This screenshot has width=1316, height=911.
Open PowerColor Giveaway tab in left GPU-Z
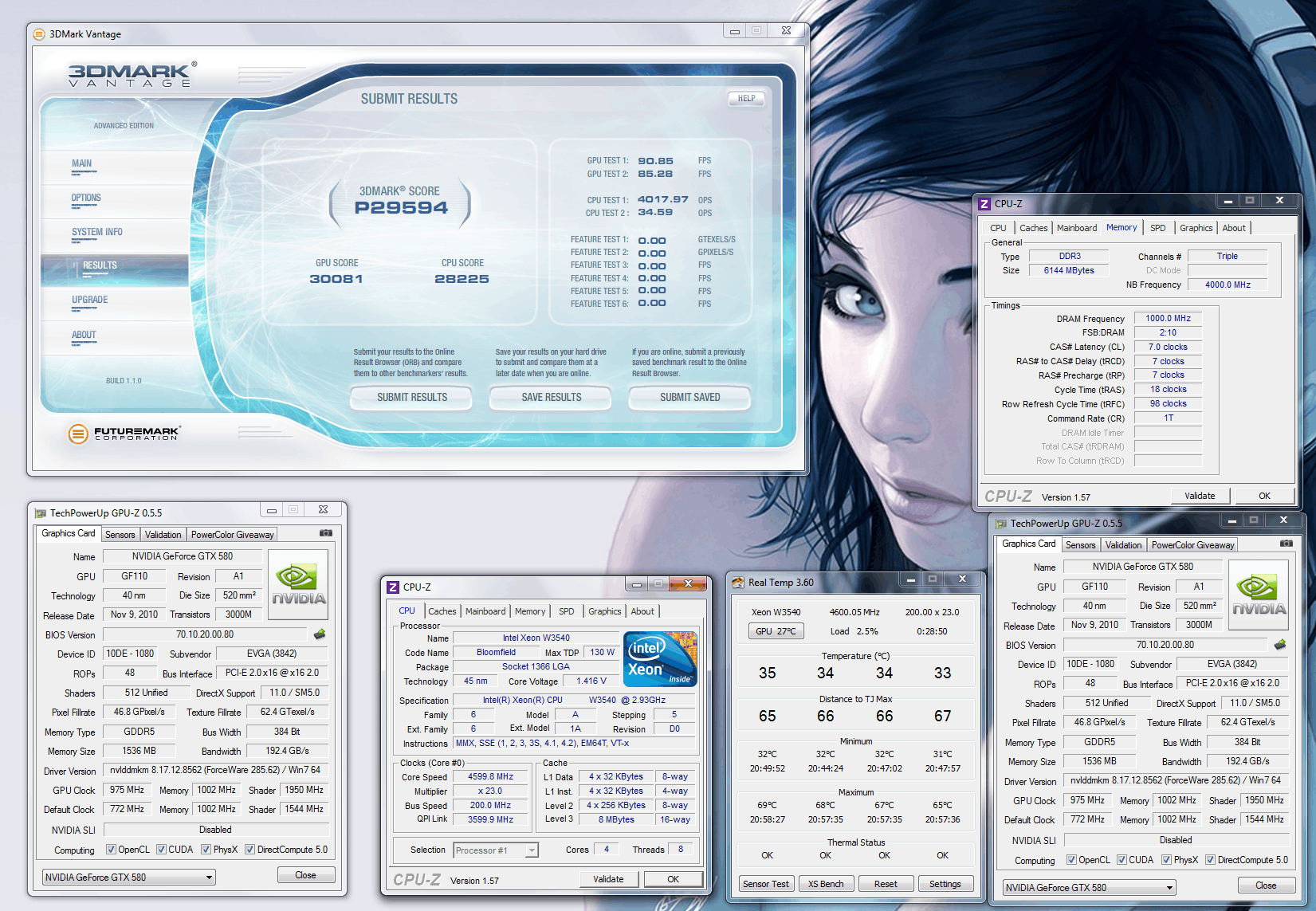[x=232, y=535]
